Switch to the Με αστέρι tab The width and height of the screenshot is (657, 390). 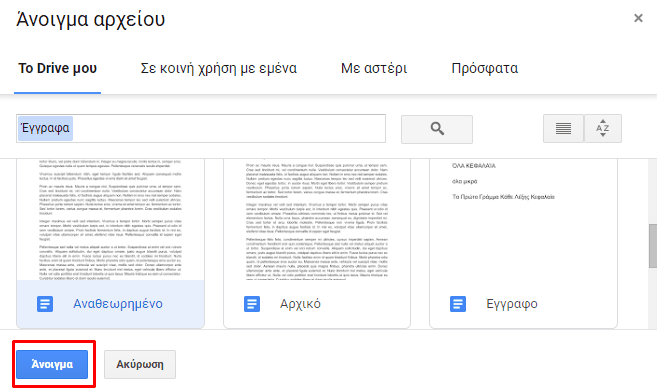click(374, 68)
